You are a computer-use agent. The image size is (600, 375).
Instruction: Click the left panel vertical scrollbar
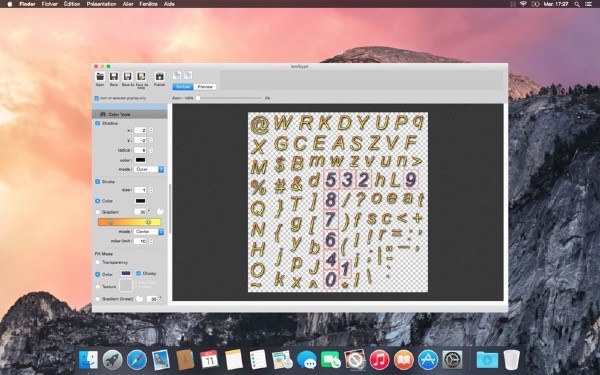[x=170, y=209]
